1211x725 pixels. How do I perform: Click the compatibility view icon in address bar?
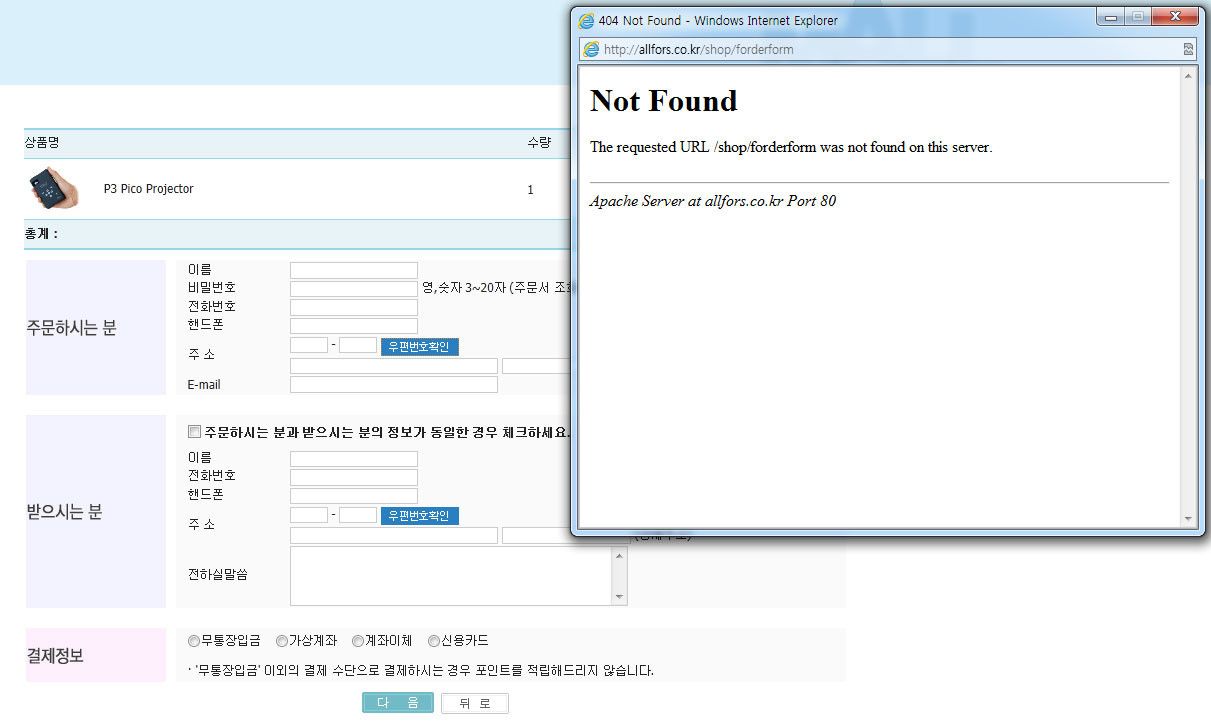[1187, 49]
